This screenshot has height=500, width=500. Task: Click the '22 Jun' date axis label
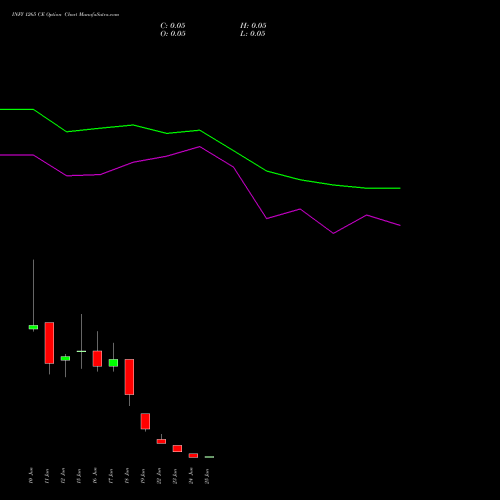pos(159,476)
